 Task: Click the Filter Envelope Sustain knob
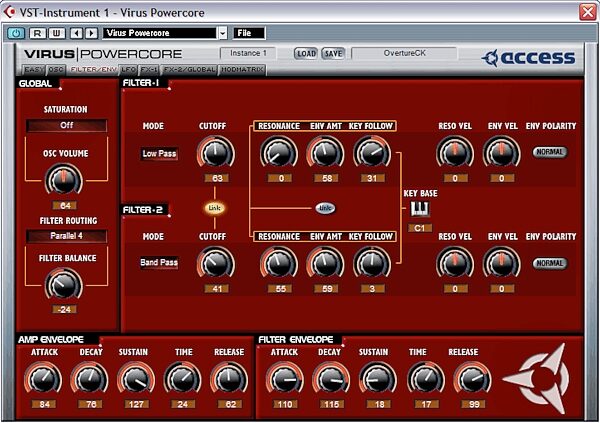click(x=378, y=379)
